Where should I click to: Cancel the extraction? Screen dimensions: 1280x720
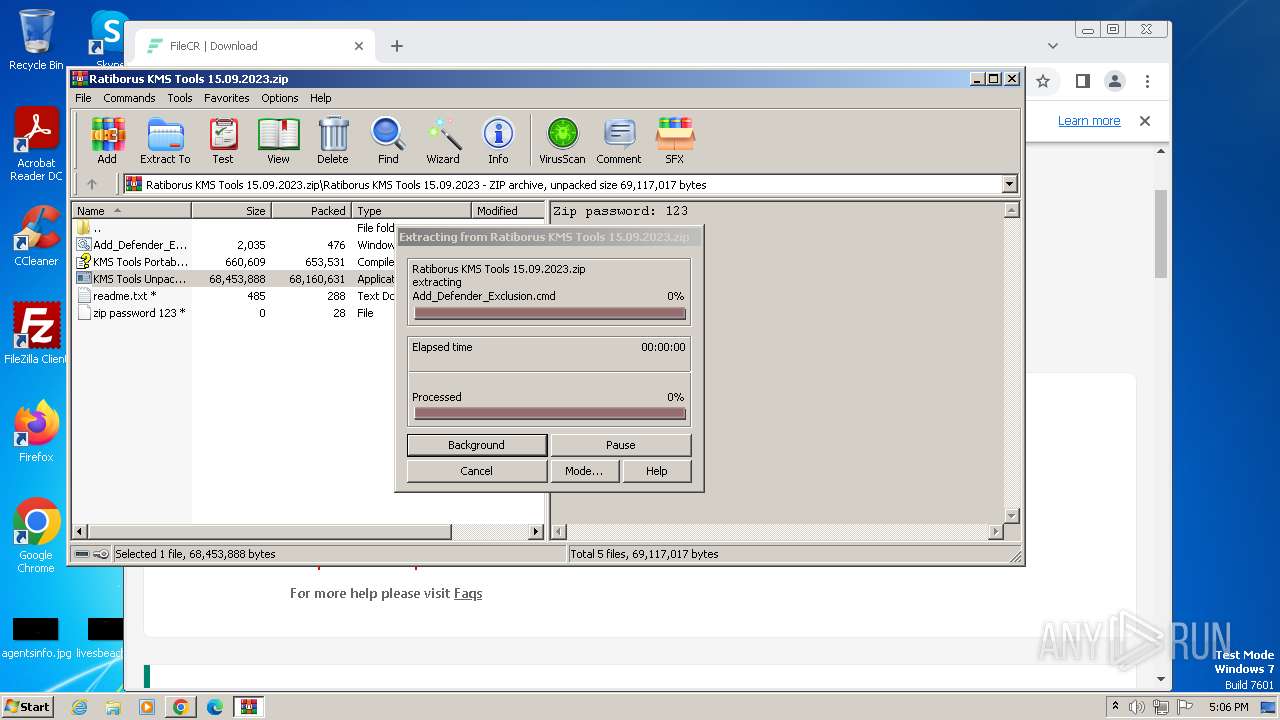tap(477, 471)
